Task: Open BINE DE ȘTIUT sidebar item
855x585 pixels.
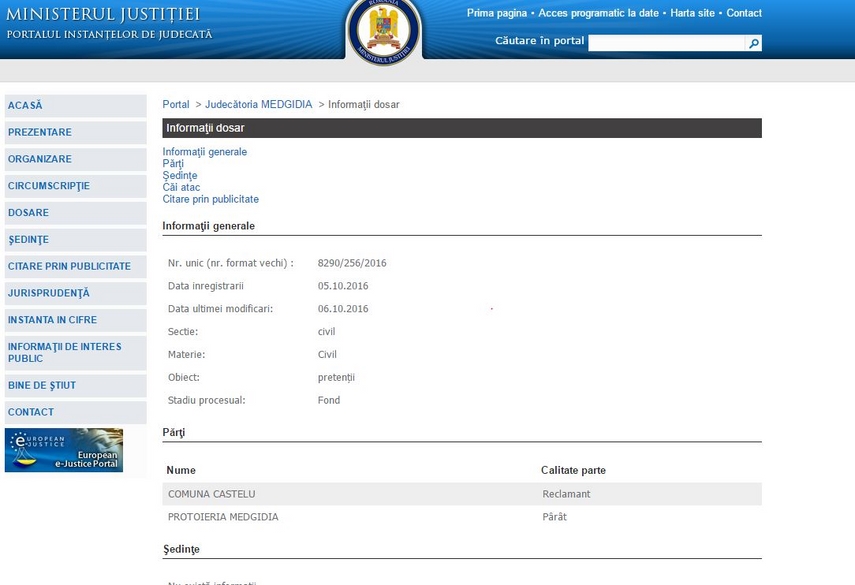Action: click(42, 385)
